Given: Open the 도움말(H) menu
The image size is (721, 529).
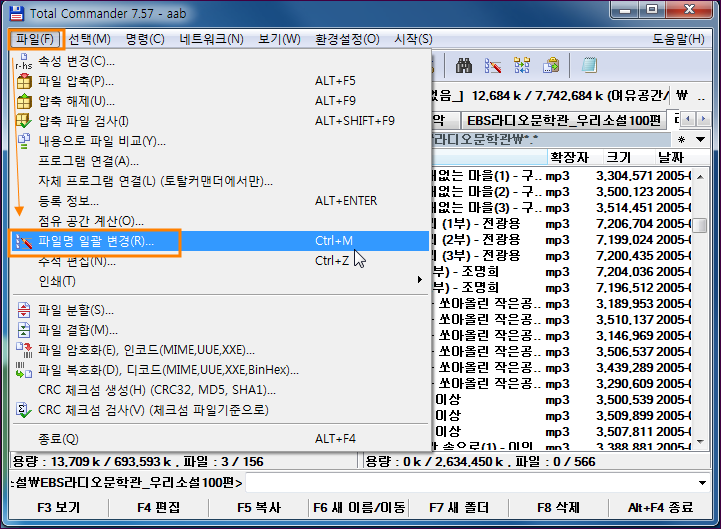Looking at the screenshot, I should click(678, 39).
